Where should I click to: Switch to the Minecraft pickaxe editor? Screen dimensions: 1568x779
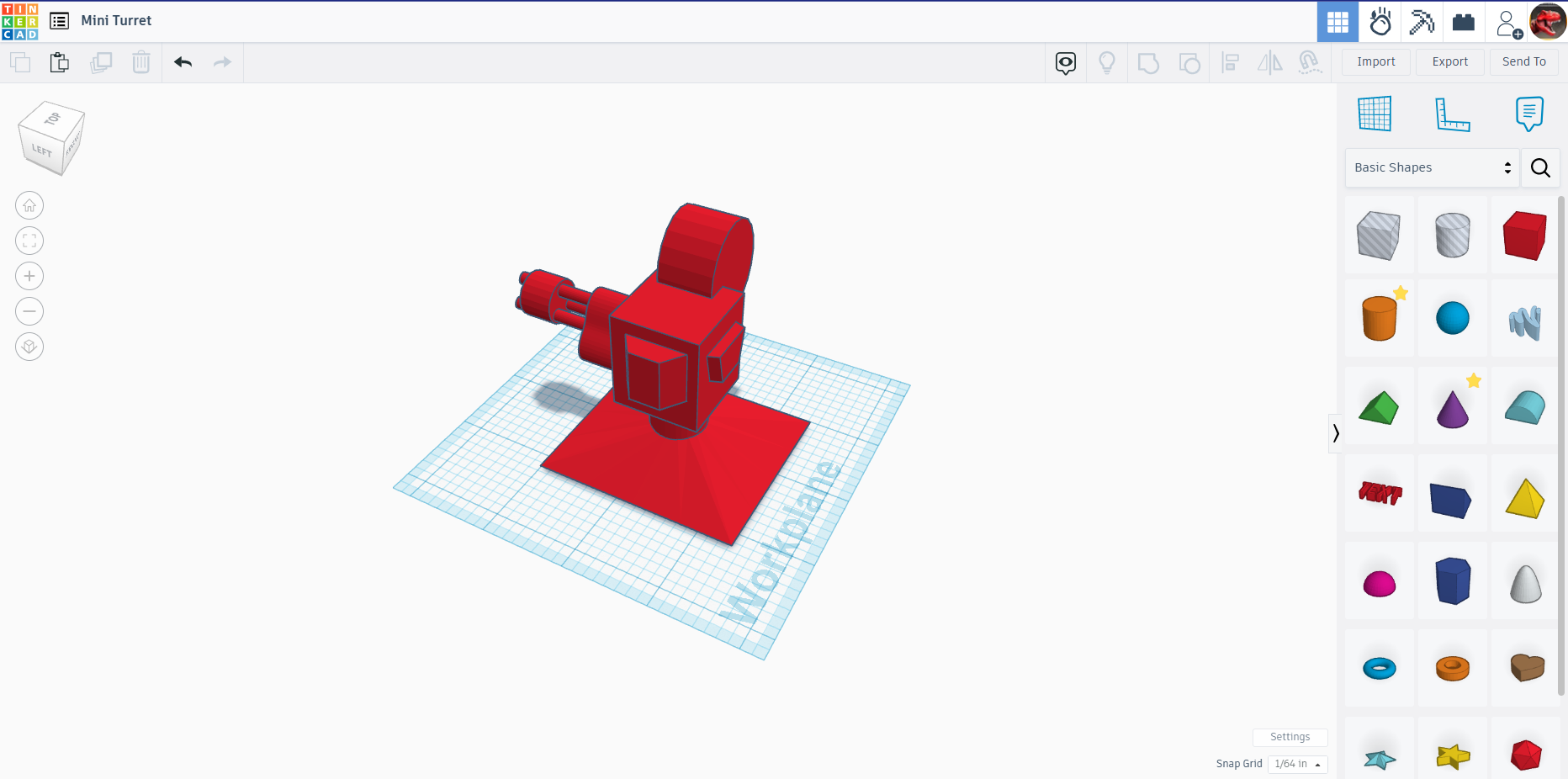(1422, 21)
